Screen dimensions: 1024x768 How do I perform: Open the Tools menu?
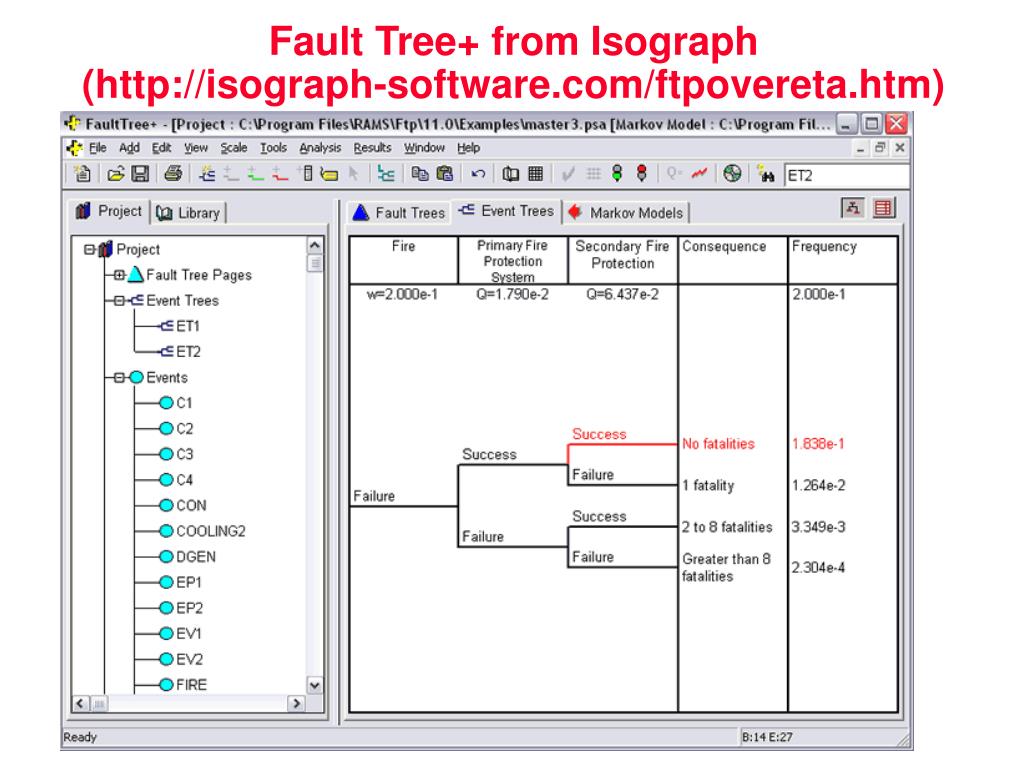click(x=273, y=148)
